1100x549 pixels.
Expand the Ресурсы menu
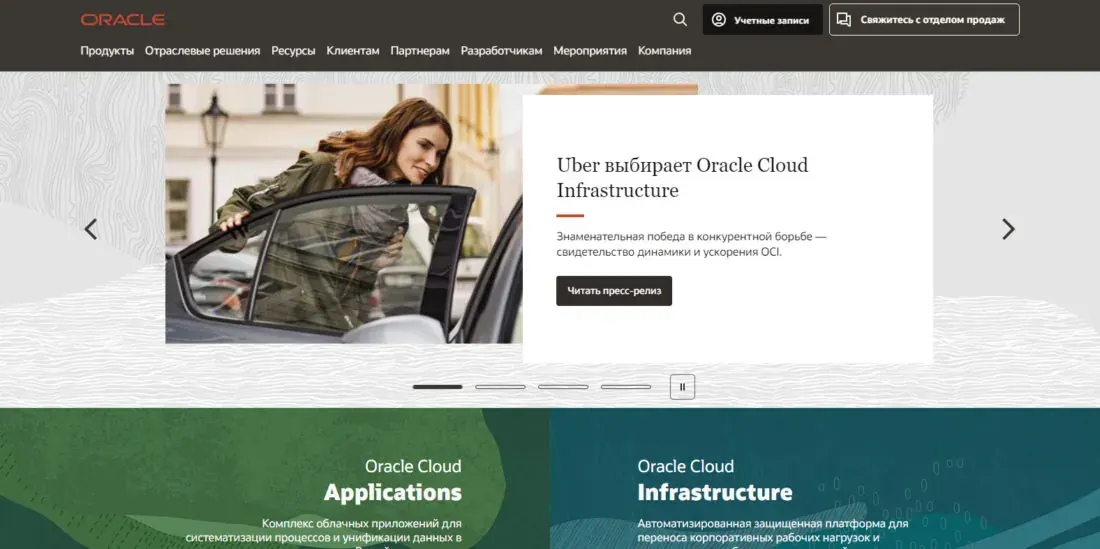pyautogui.click(x=293, y=50)
